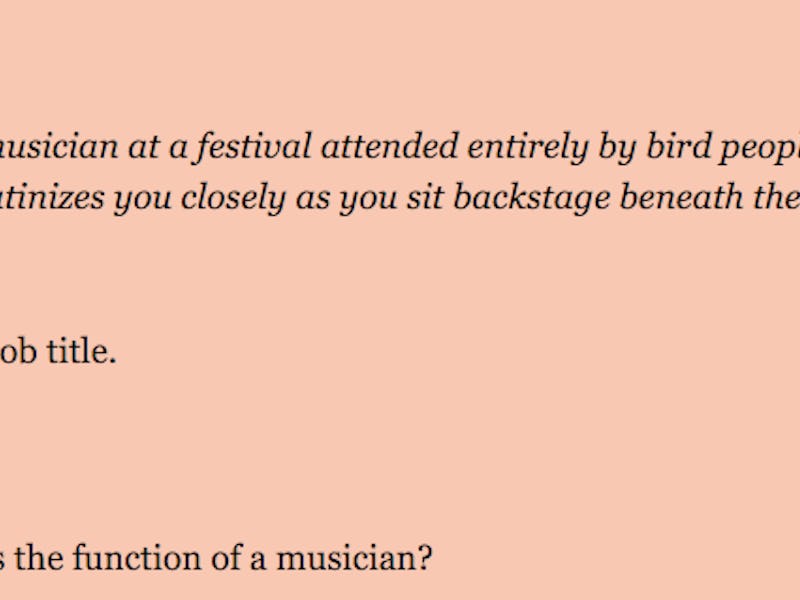Click the word "title." in the short line
The height and width of the screenshot is (600, 800).
[80, 352]
